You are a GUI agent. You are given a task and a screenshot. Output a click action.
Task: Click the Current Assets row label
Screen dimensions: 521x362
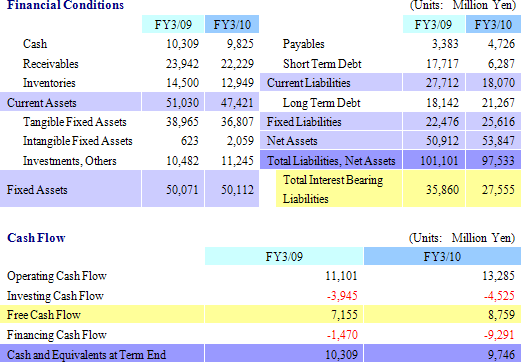(x=42, y=103)
